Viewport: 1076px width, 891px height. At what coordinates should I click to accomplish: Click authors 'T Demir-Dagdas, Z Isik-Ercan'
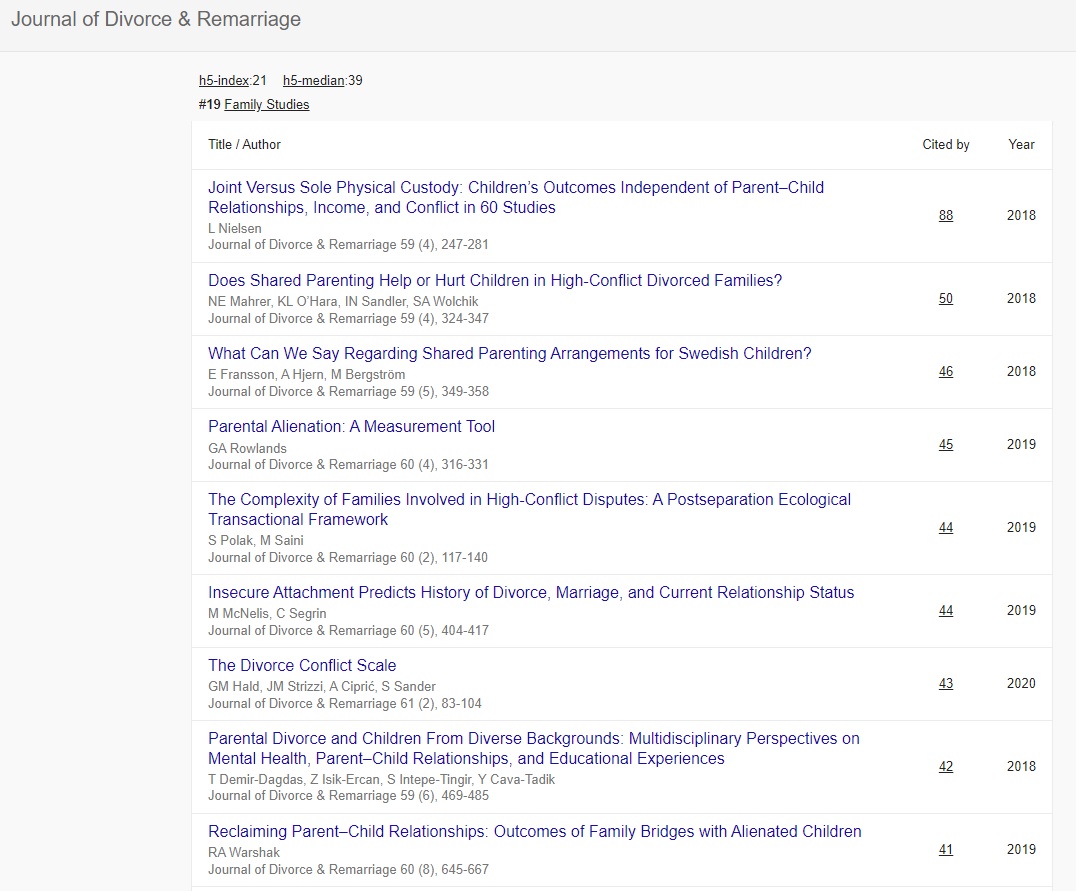[294, 779]
